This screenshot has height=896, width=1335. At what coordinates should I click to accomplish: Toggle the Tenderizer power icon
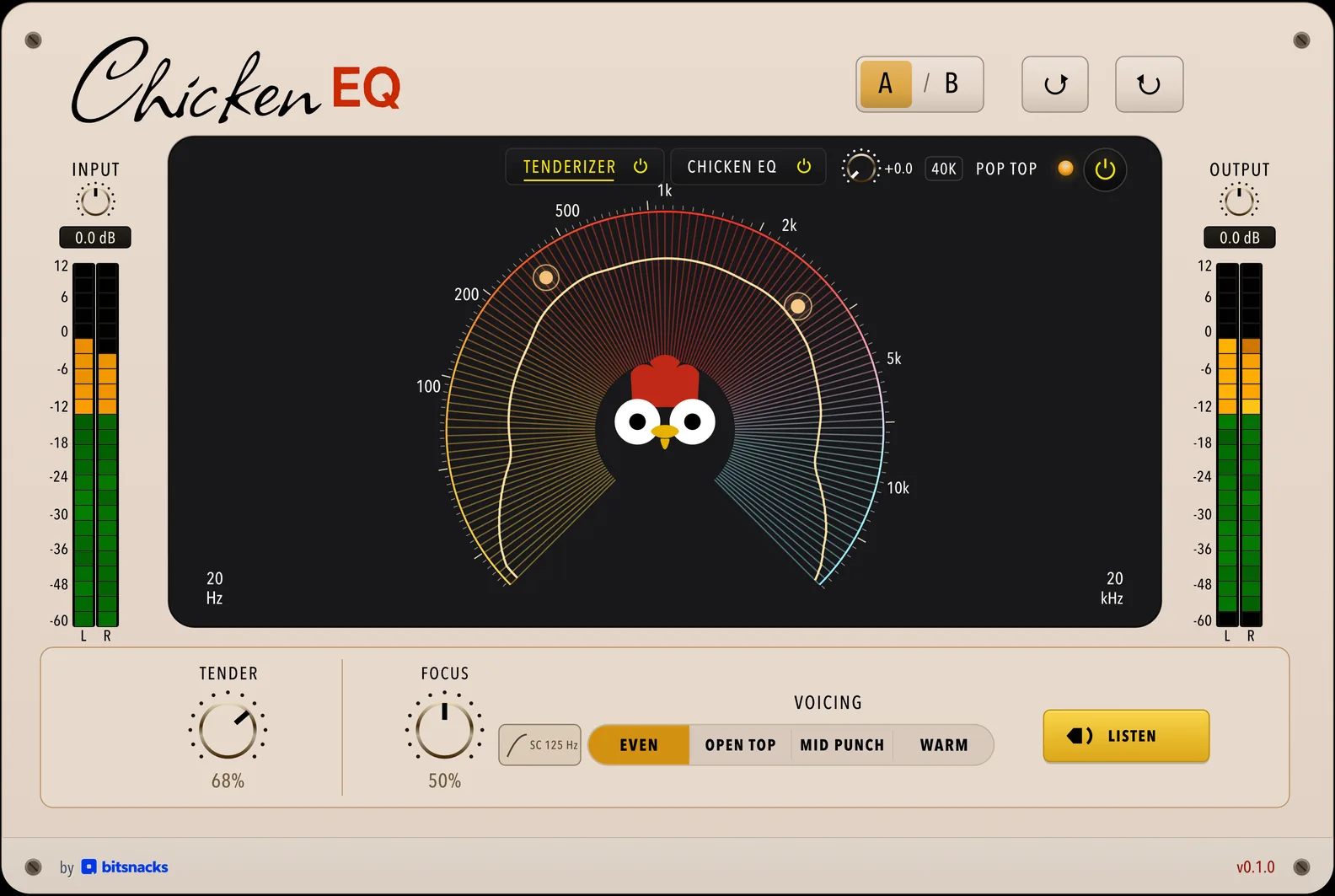[x=641, y=166]
